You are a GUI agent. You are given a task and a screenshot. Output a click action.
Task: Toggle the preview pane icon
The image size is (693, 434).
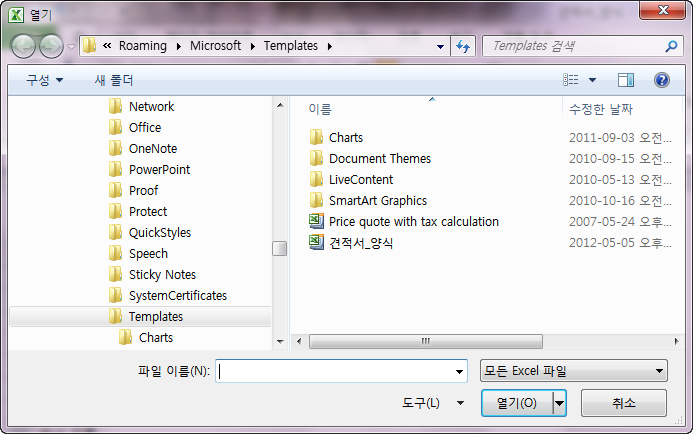pos(626,80)
